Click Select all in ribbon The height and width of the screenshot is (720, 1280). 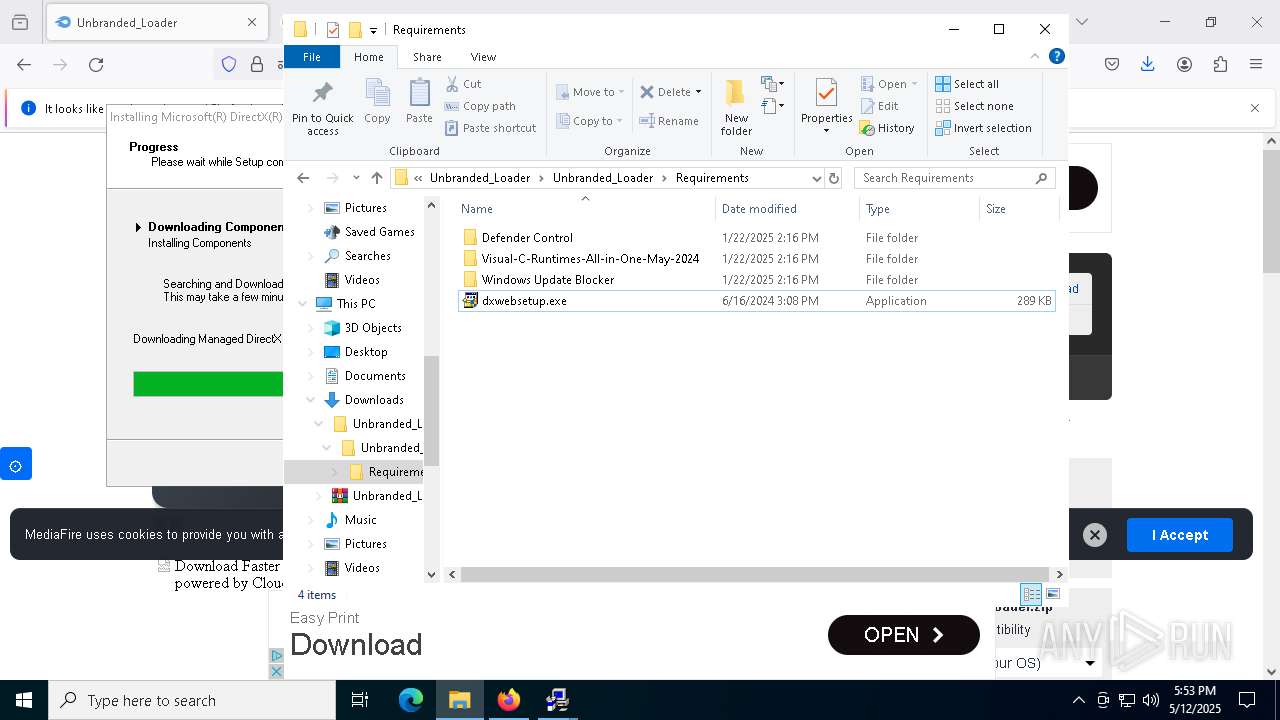click(x=967, y=84)
